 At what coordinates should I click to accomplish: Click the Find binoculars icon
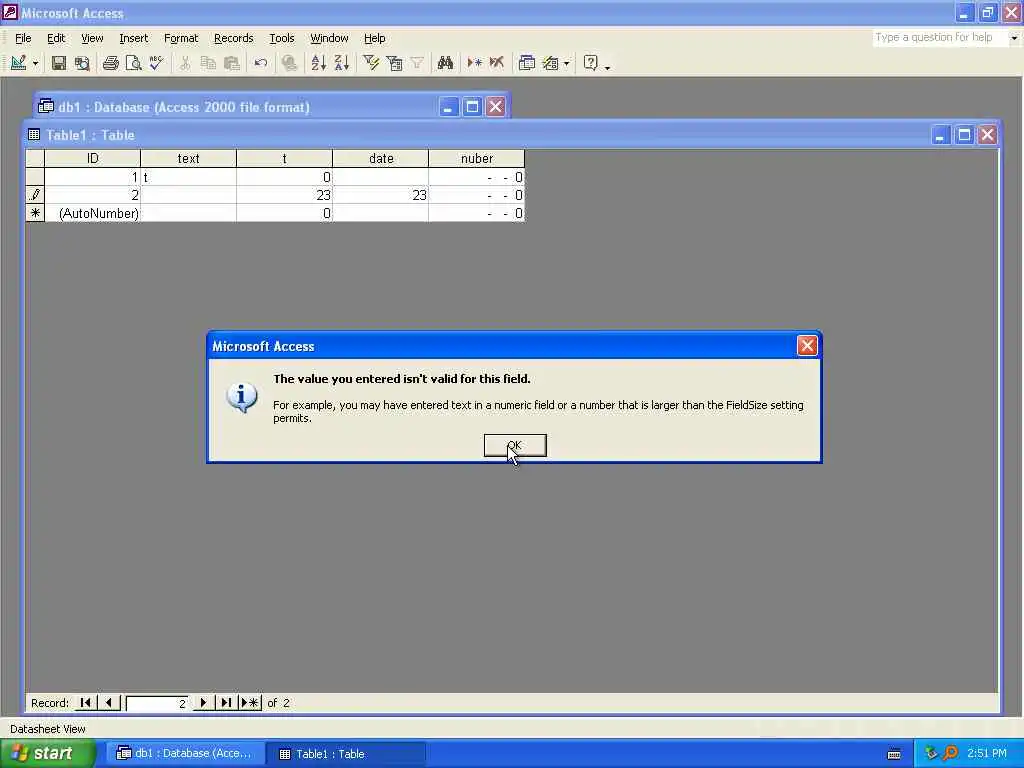[445, 63]
